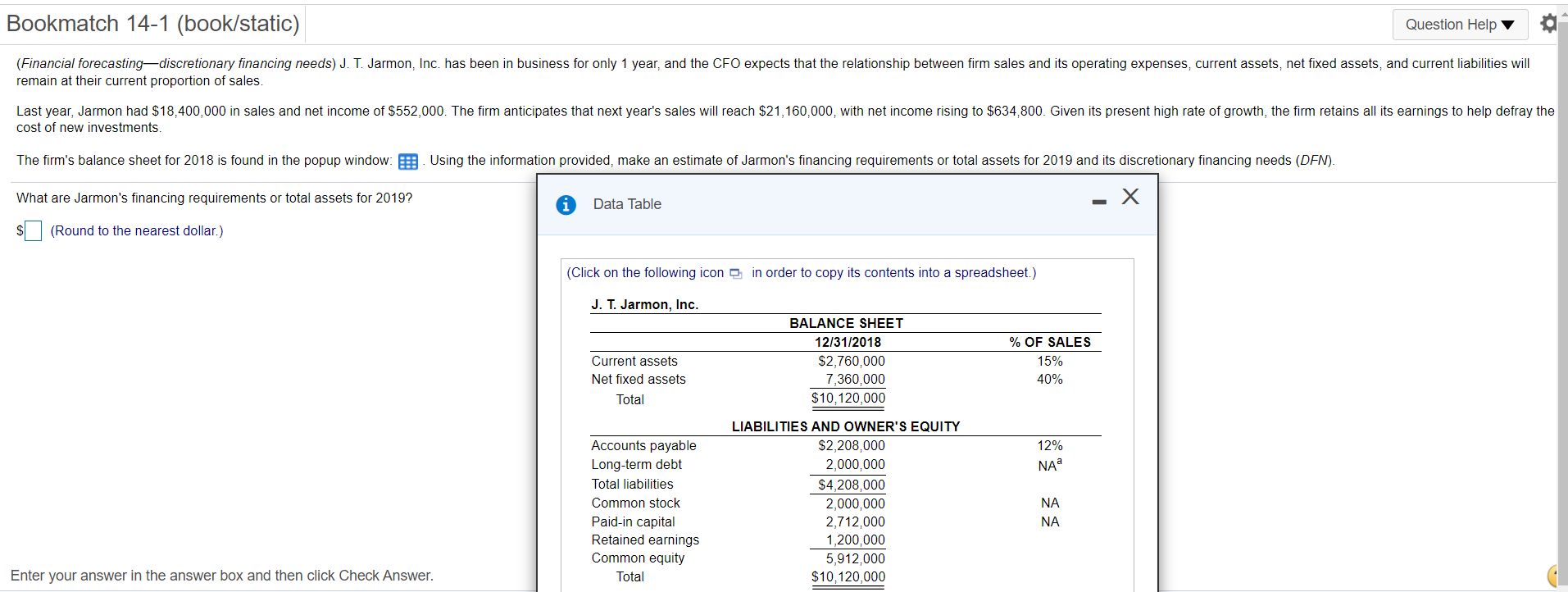Select Retained earnings value 1,200,000
The width and height of the screenshot is (1568, 592).
click(x=855, y=540)
